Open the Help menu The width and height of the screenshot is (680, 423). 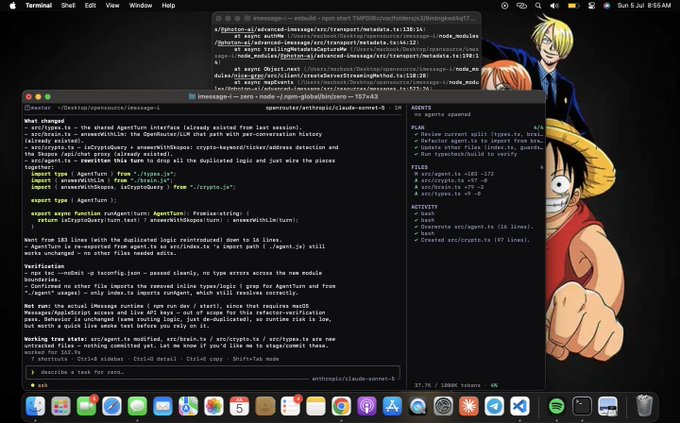(x=168, y=6)
